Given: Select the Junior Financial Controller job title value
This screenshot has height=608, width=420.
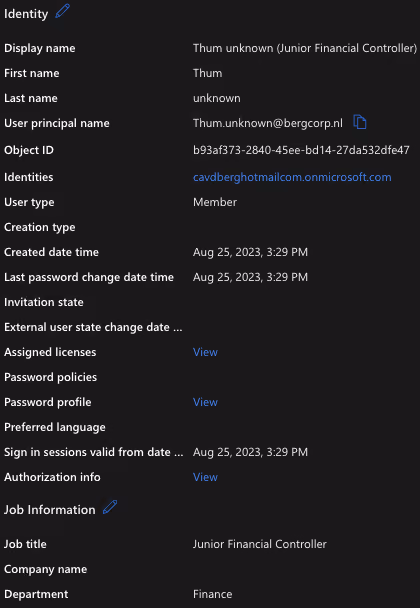Looking at the screenshot, I should (260, 544).
